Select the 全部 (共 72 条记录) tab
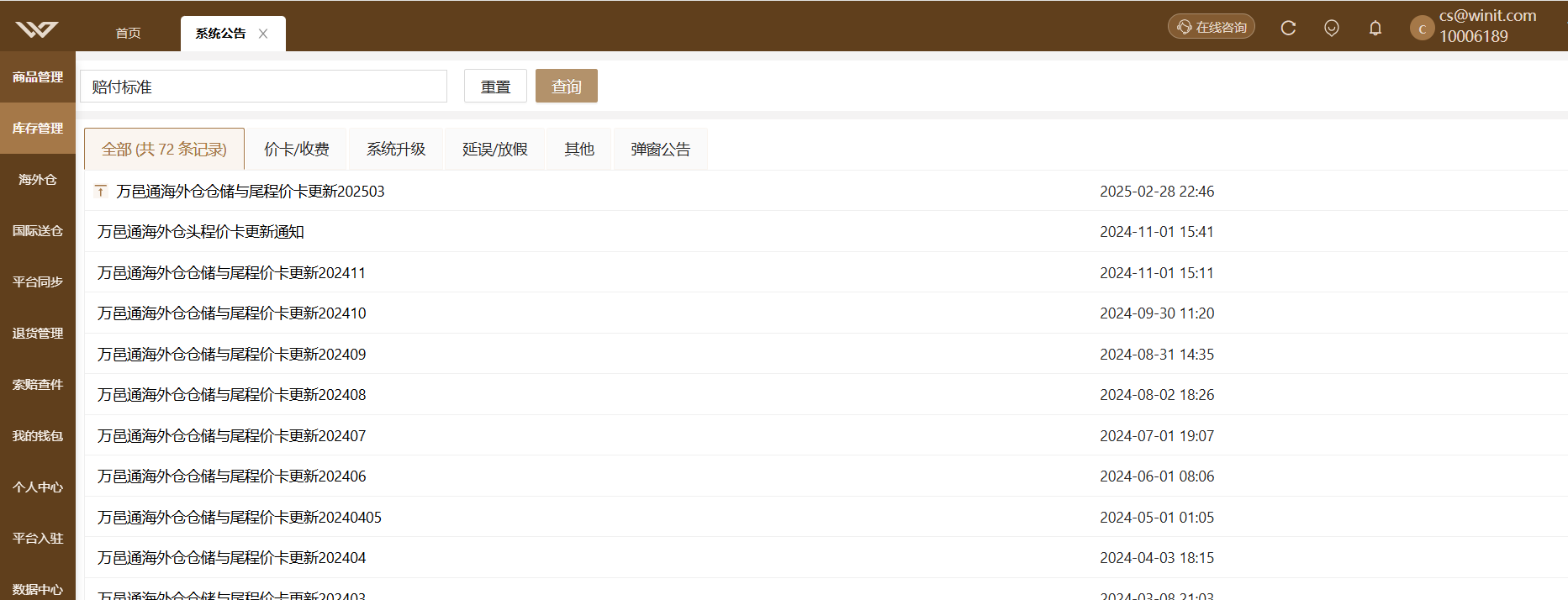Image resolution: width=1568 pixels, height=600 pixels. [x=164, y=149]
